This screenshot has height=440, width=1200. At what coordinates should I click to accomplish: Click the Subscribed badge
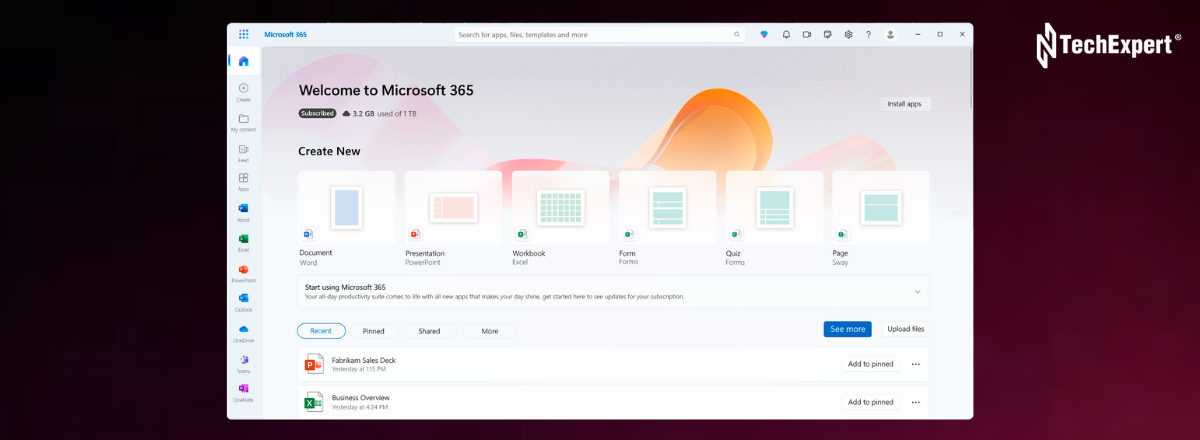317,114
